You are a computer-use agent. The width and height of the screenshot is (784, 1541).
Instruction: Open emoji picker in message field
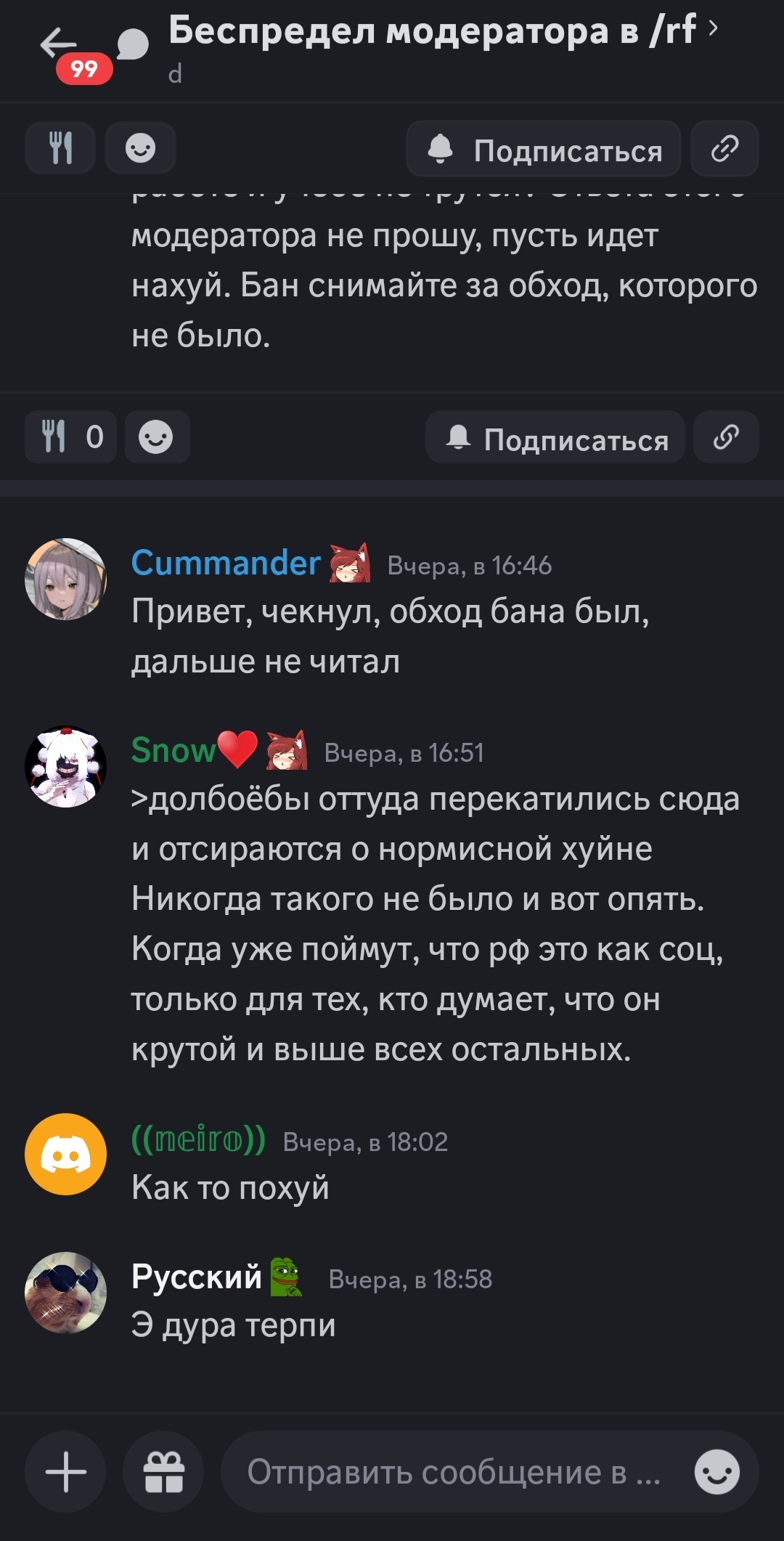point(717,1472)
